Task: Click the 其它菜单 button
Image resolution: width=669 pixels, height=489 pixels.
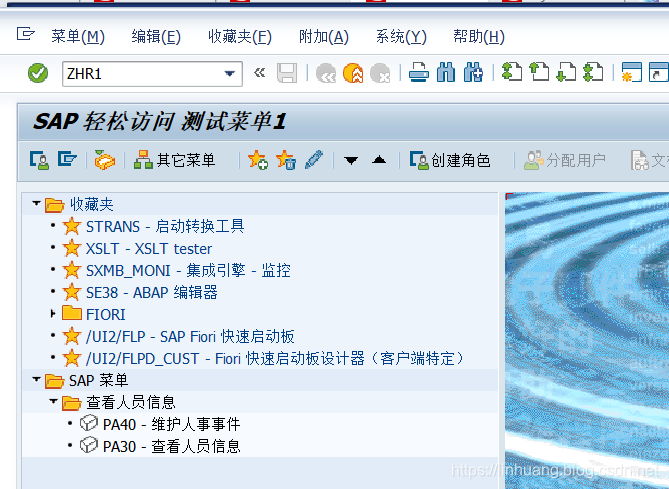Action: (x=175, y=160)
